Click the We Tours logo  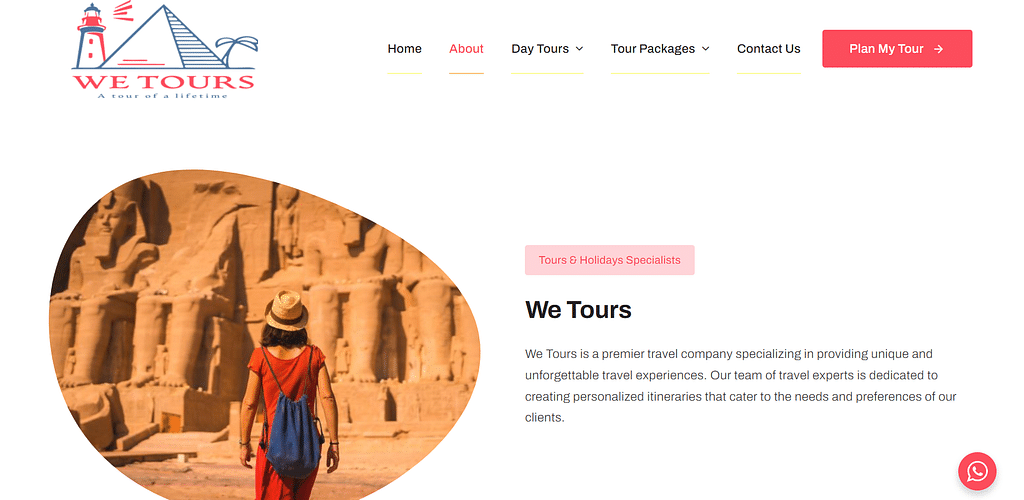click(x=163, y=50)
